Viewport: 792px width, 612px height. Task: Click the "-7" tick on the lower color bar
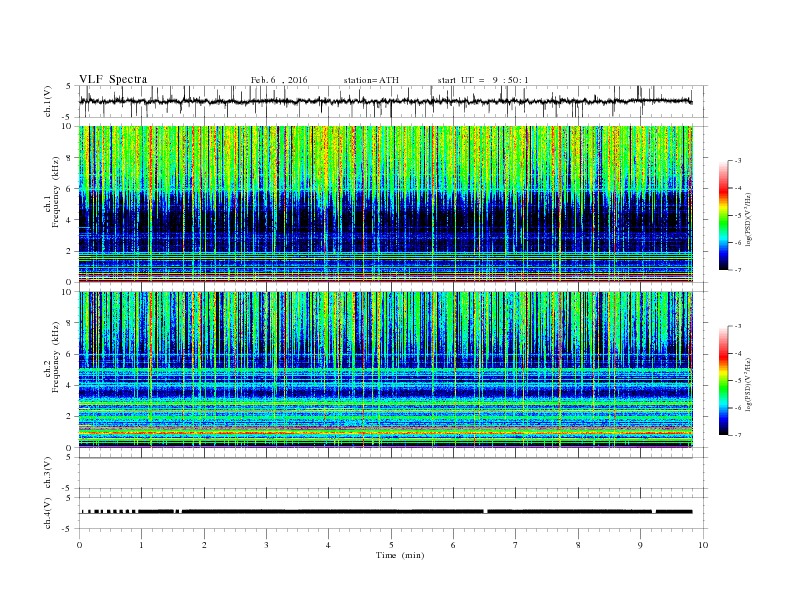point(737,435)
